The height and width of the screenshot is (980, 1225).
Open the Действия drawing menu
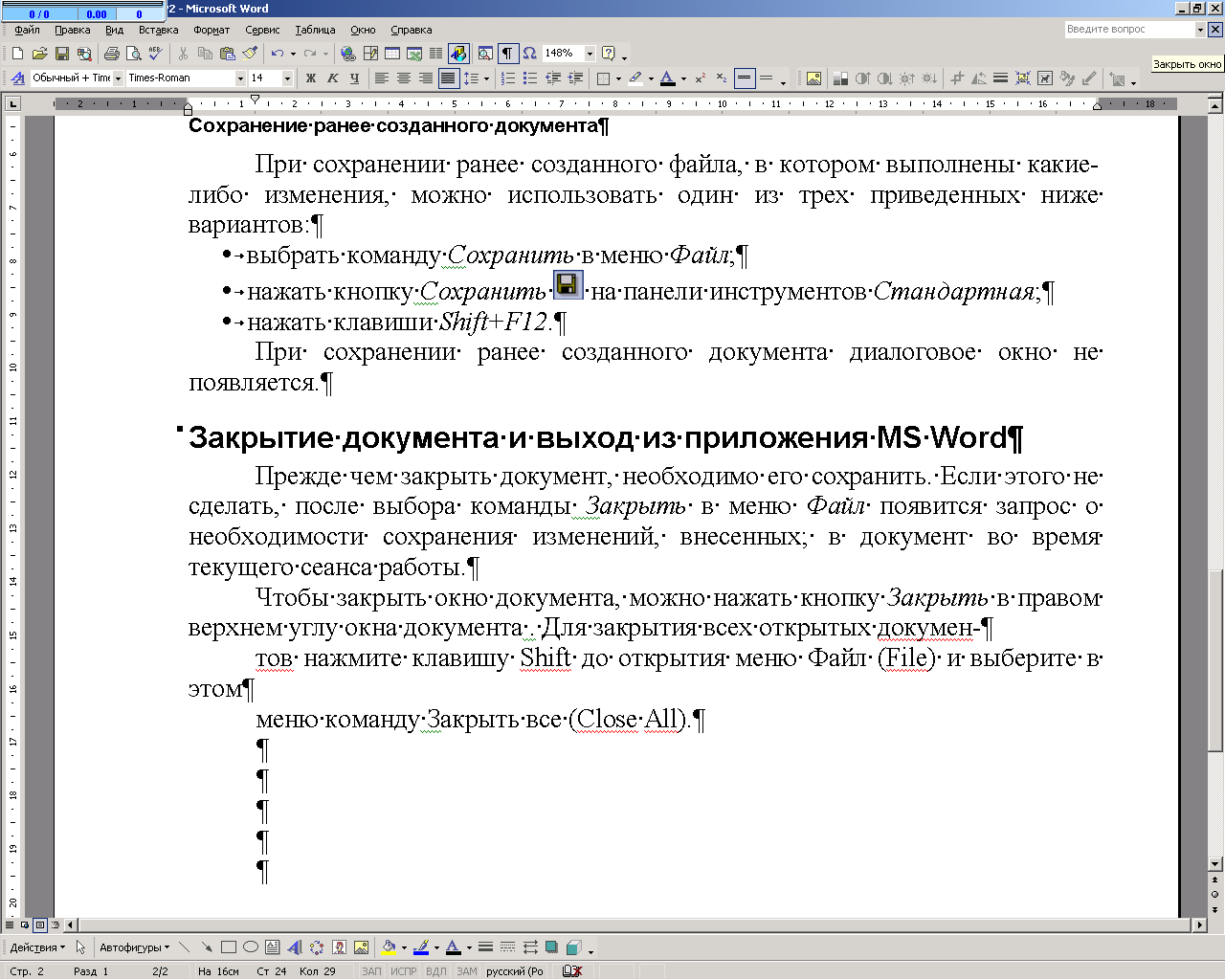point(37,947)
